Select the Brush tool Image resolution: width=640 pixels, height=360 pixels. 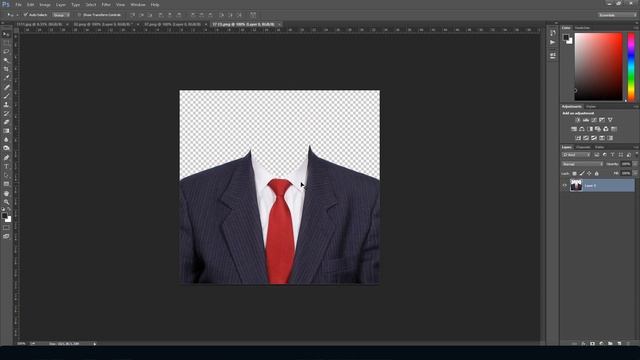coord(6,96)
